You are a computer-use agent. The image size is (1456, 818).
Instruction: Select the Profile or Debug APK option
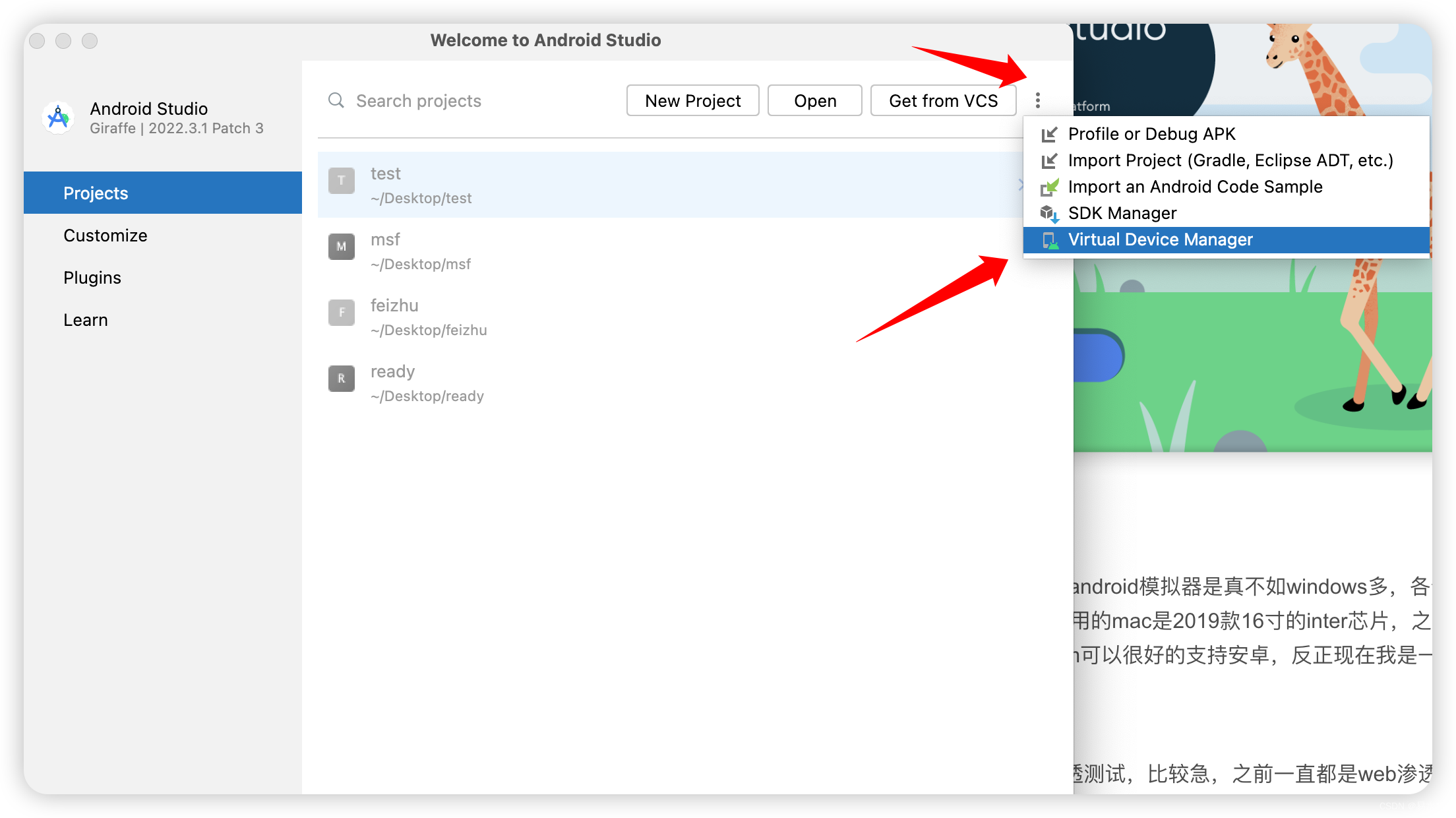pos(1152,133)
